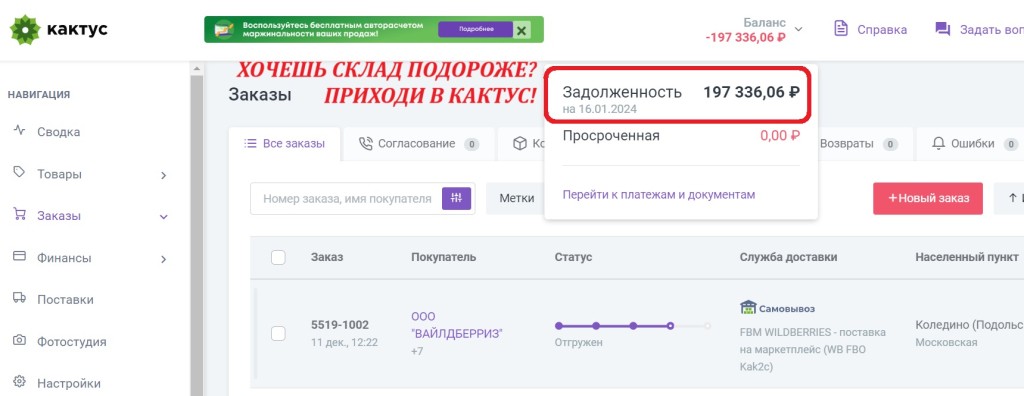Screen dimensions: 1024x396
Task: Open the filter settings sliders button
Action: coord(456,199)
